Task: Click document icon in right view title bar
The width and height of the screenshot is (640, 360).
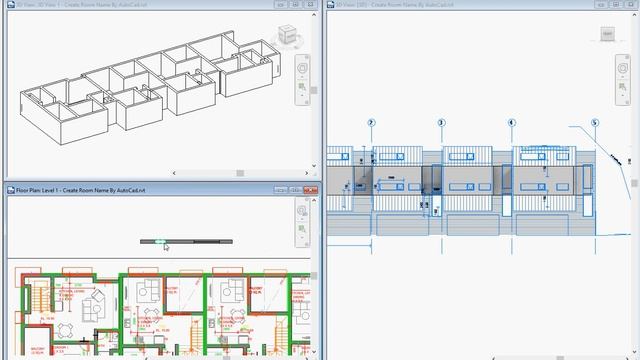Action: click(331, 4)
